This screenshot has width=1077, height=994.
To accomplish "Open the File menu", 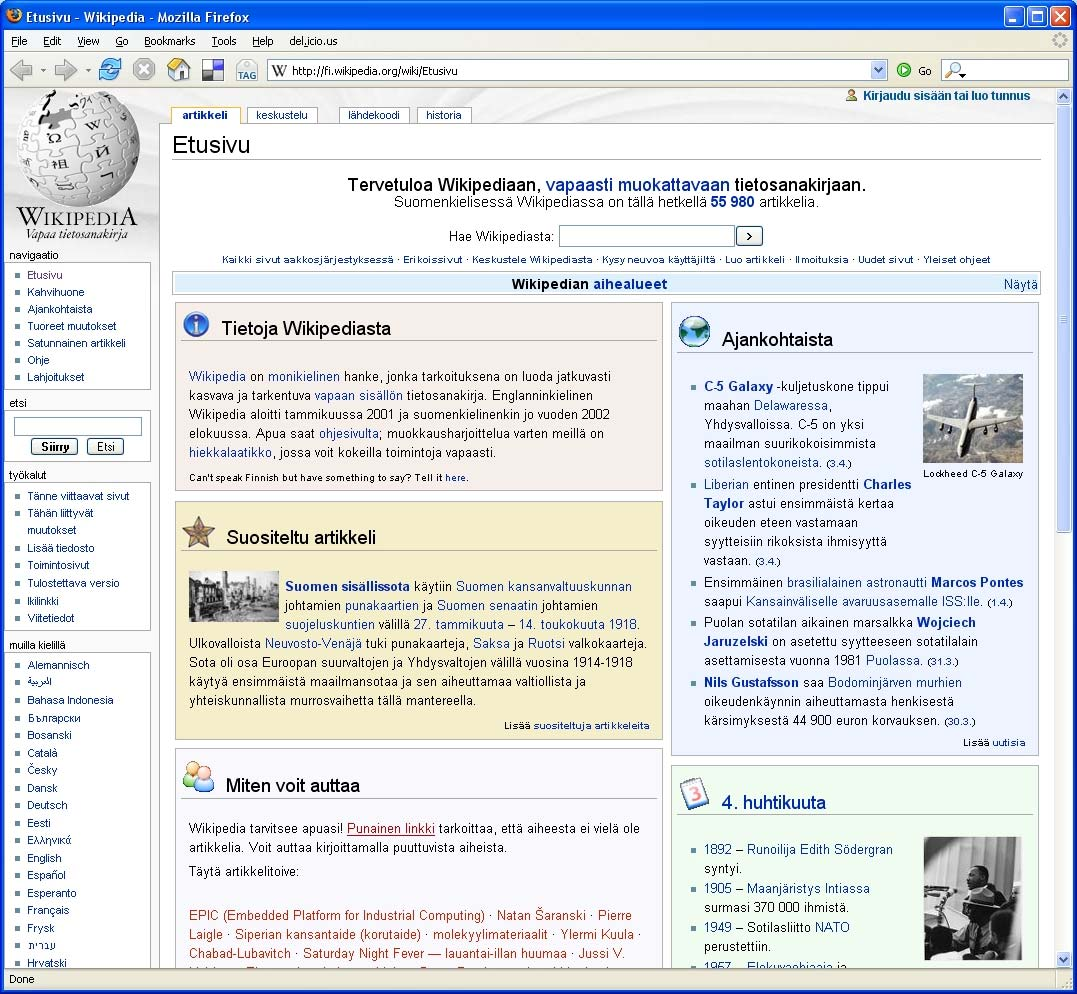I will (x=19, y=41).
